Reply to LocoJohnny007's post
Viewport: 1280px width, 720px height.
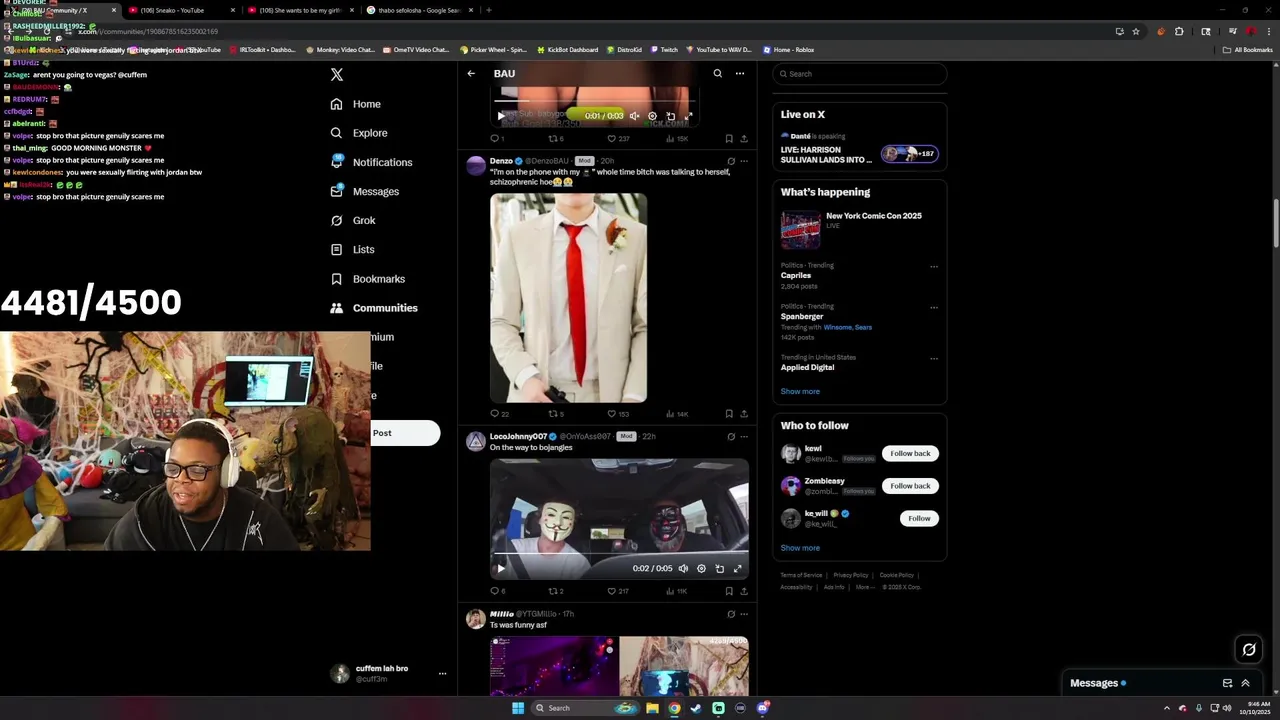[497, 591]
